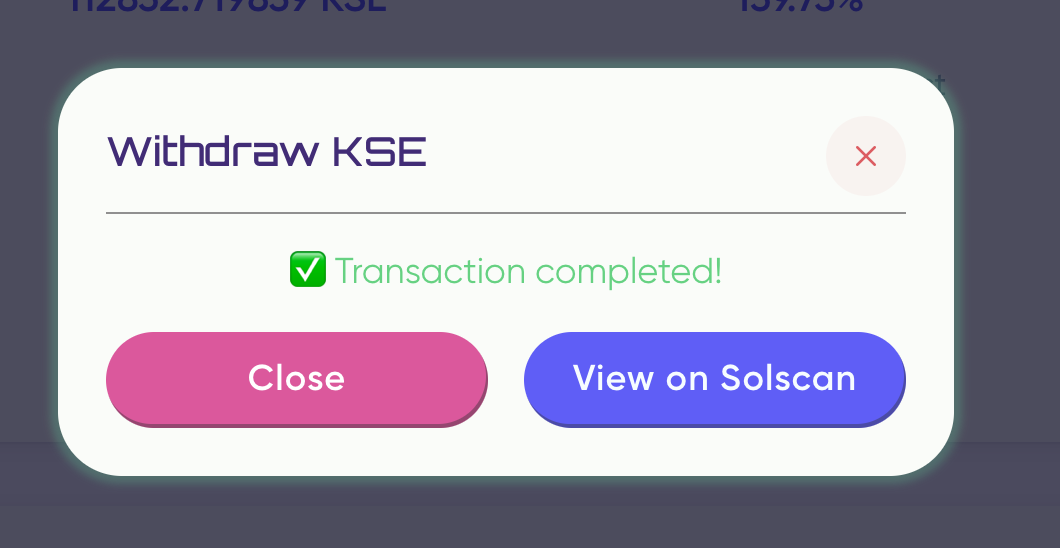Screen dimensions: 1060x548
Task: Click the green checkmark success icon
Action: tap(307, 270)
